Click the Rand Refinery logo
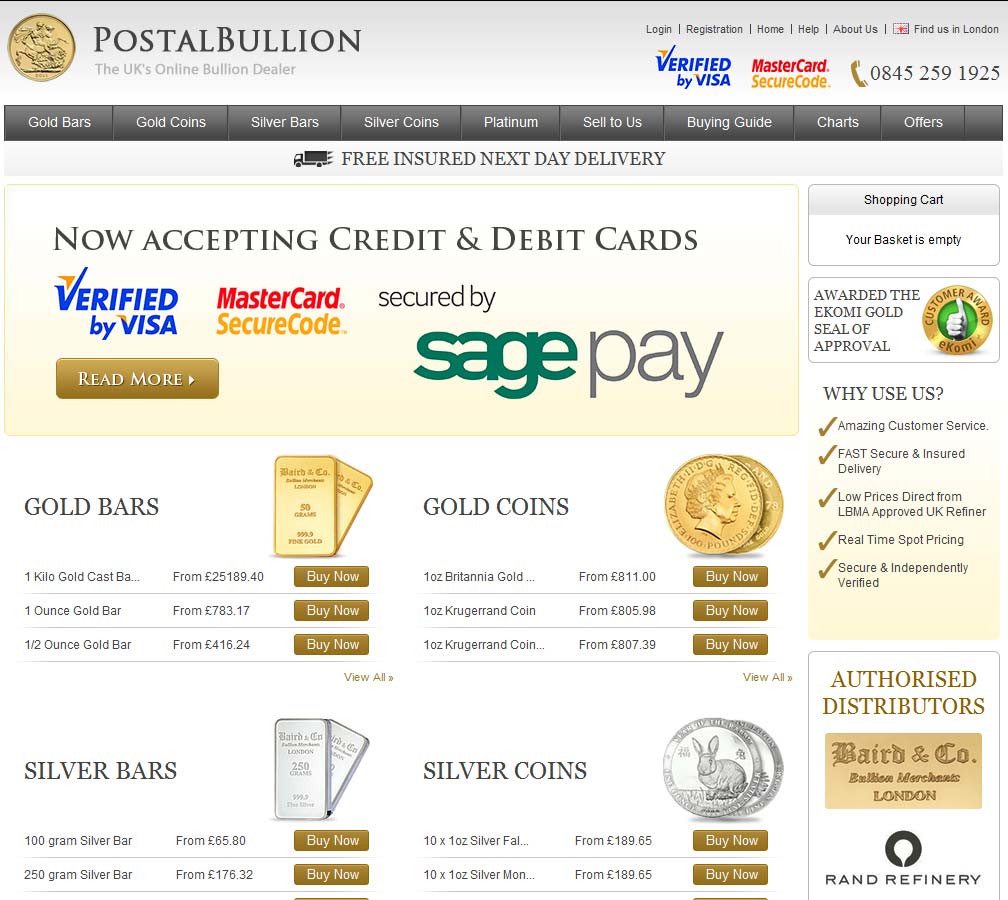The image size is (1008, 900). [903, 858]
